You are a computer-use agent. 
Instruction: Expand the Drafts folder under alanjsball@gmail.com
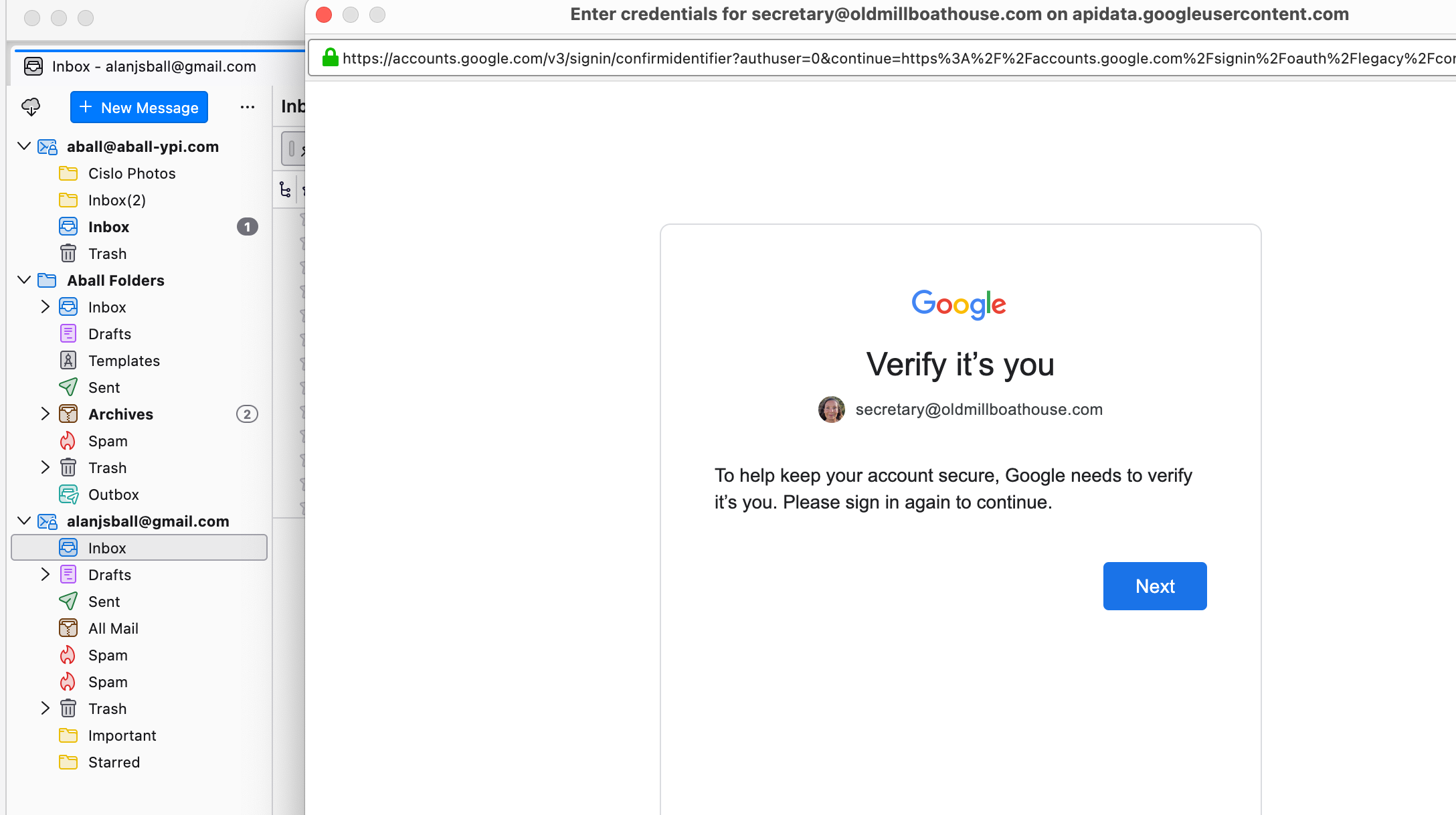pyautogui.click(x=45, y=575)
